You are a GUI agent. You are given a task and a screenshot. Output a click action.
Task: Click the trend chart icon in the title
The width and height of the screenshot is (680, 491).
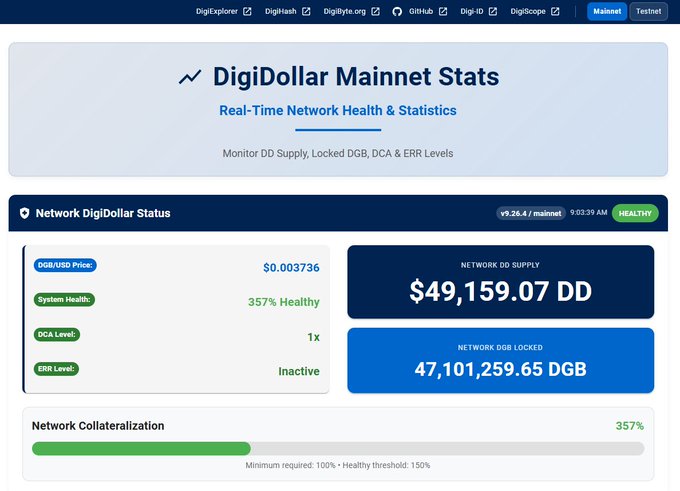[190, 77]
